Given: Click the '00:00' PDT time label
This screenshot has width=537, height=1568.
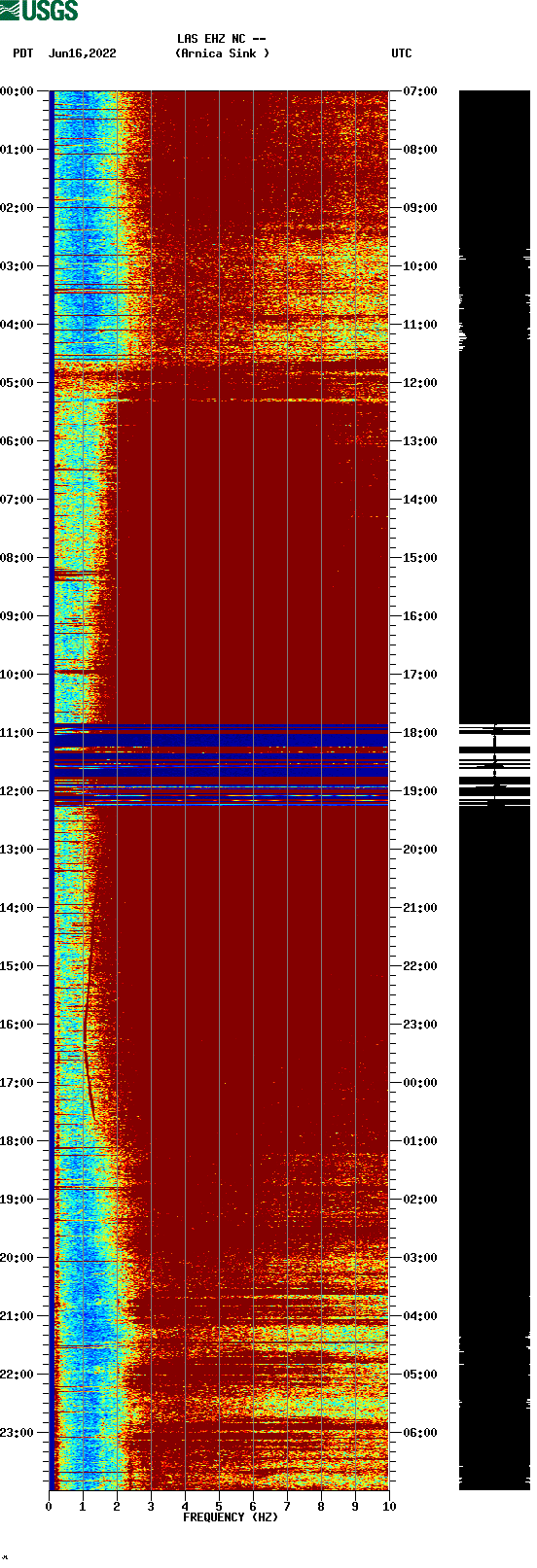Looking at the screenshot, I should click(17, 91).
